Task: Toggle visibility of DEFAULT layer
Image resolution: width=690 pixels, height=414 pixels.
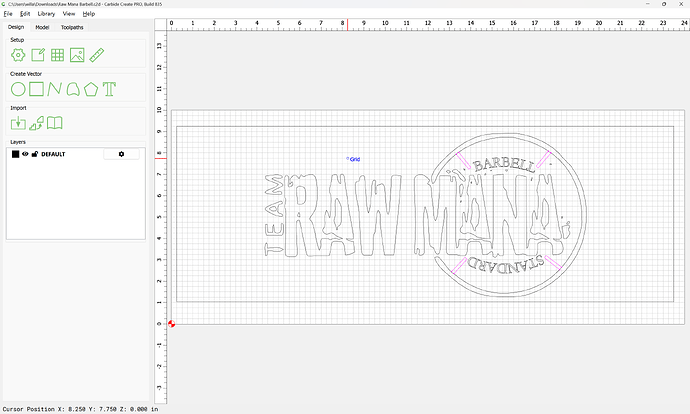Action: (x=25, y=154)
